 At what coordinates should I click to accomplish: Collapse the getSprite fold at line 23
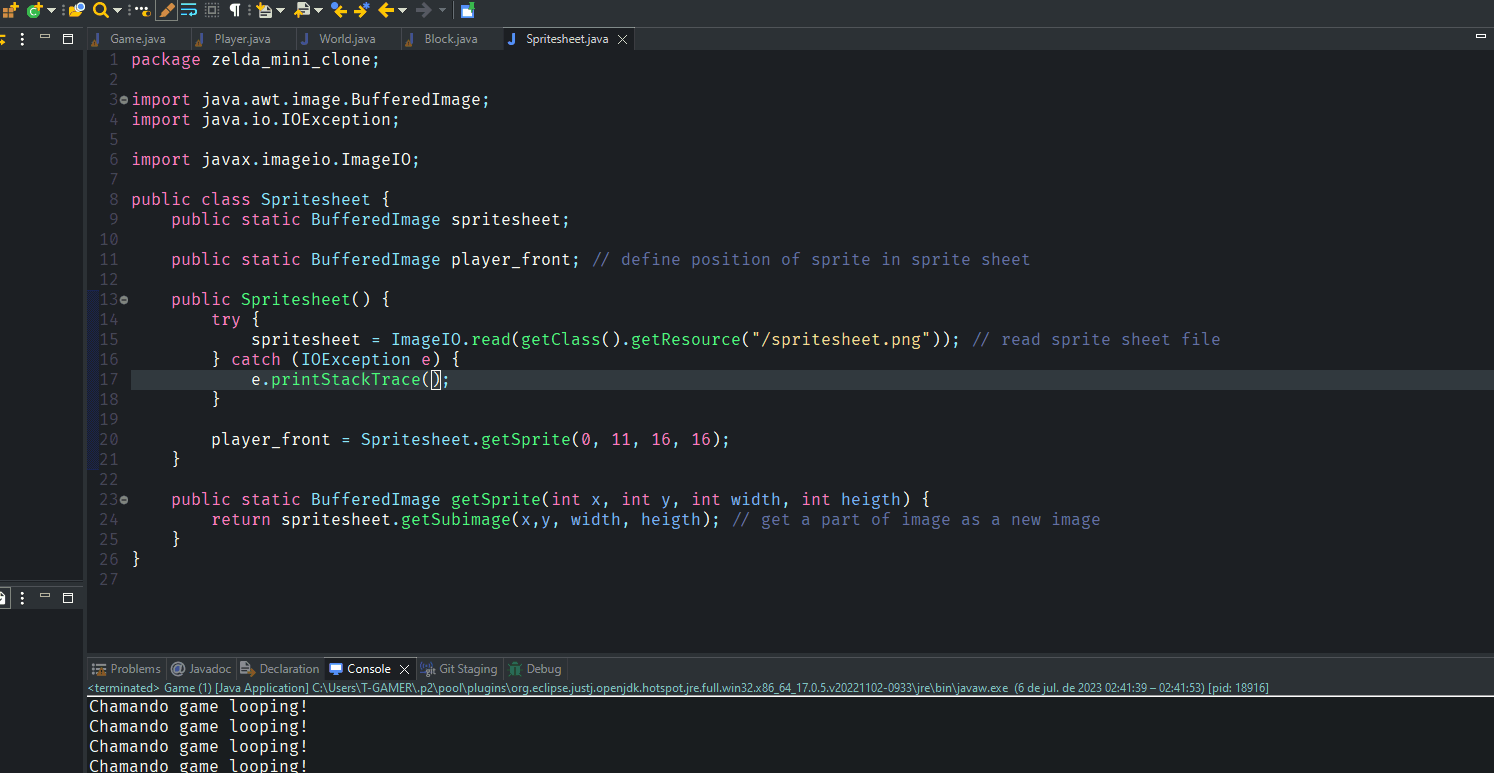124,500
